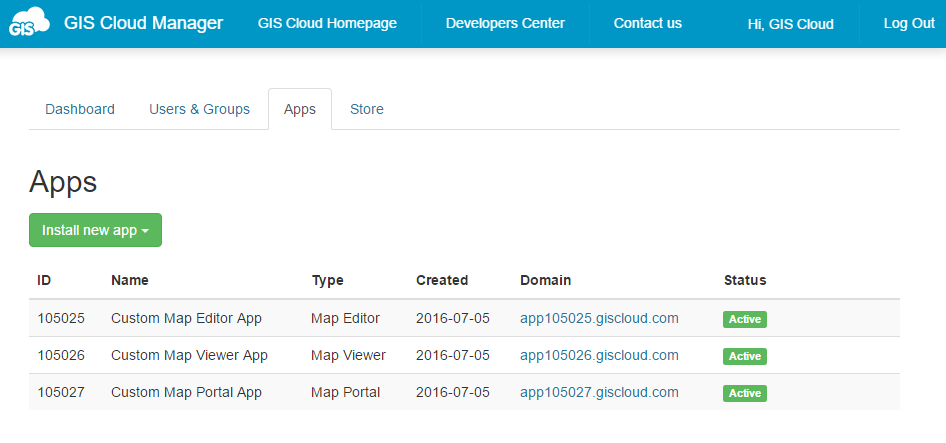Open GIS Cloud Homepage menu item
Image resolution: width=946 pixels, height=443 pixels.
327,24
